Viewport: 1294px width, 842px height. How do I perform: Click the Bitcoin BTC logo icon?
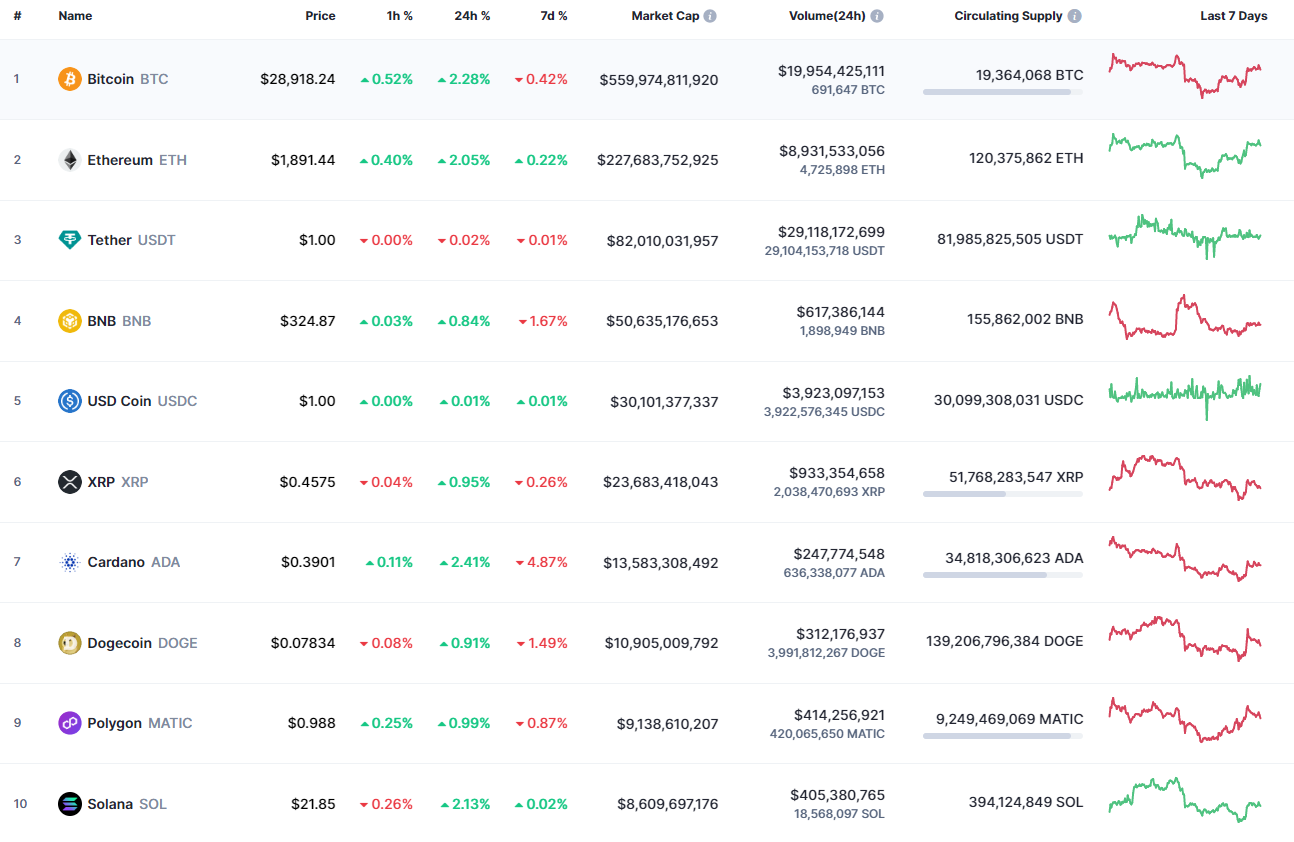68,78
